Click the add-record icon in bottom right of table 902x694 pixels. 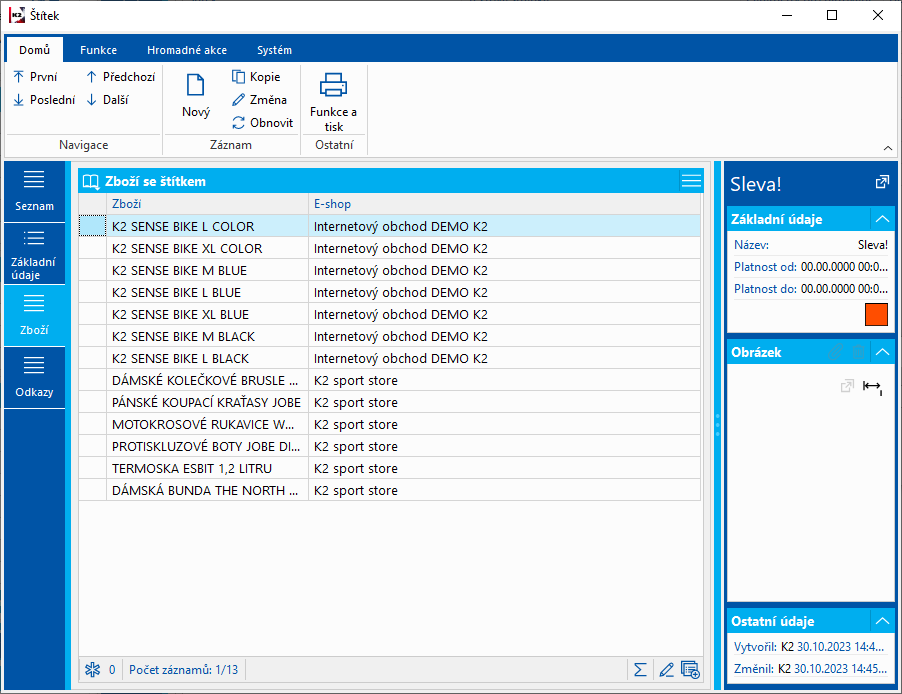[x=690, y=669]
